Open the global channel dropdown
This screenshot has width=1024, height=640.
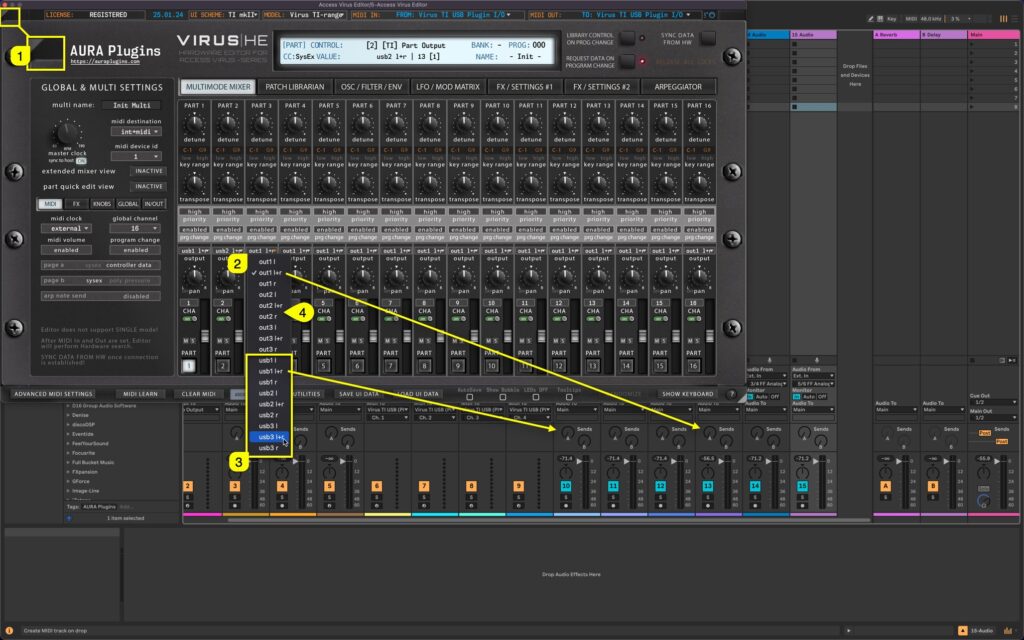point(133,230)
